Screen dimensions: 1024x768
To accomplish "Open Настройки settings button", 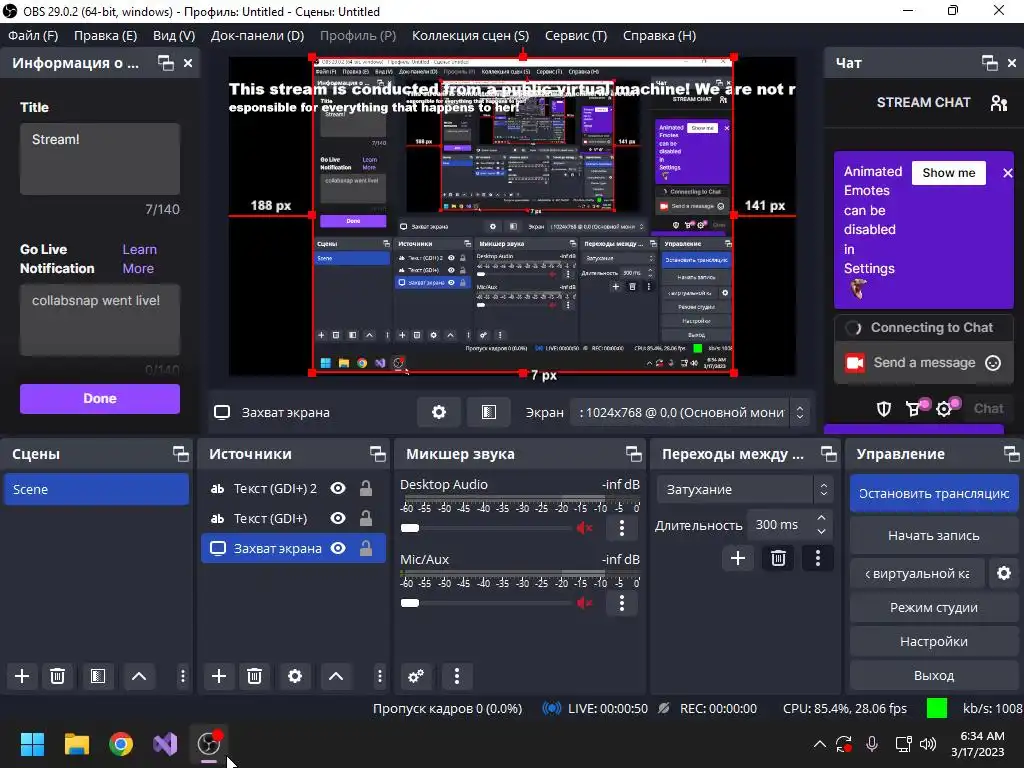I will [x=934, y=641].
